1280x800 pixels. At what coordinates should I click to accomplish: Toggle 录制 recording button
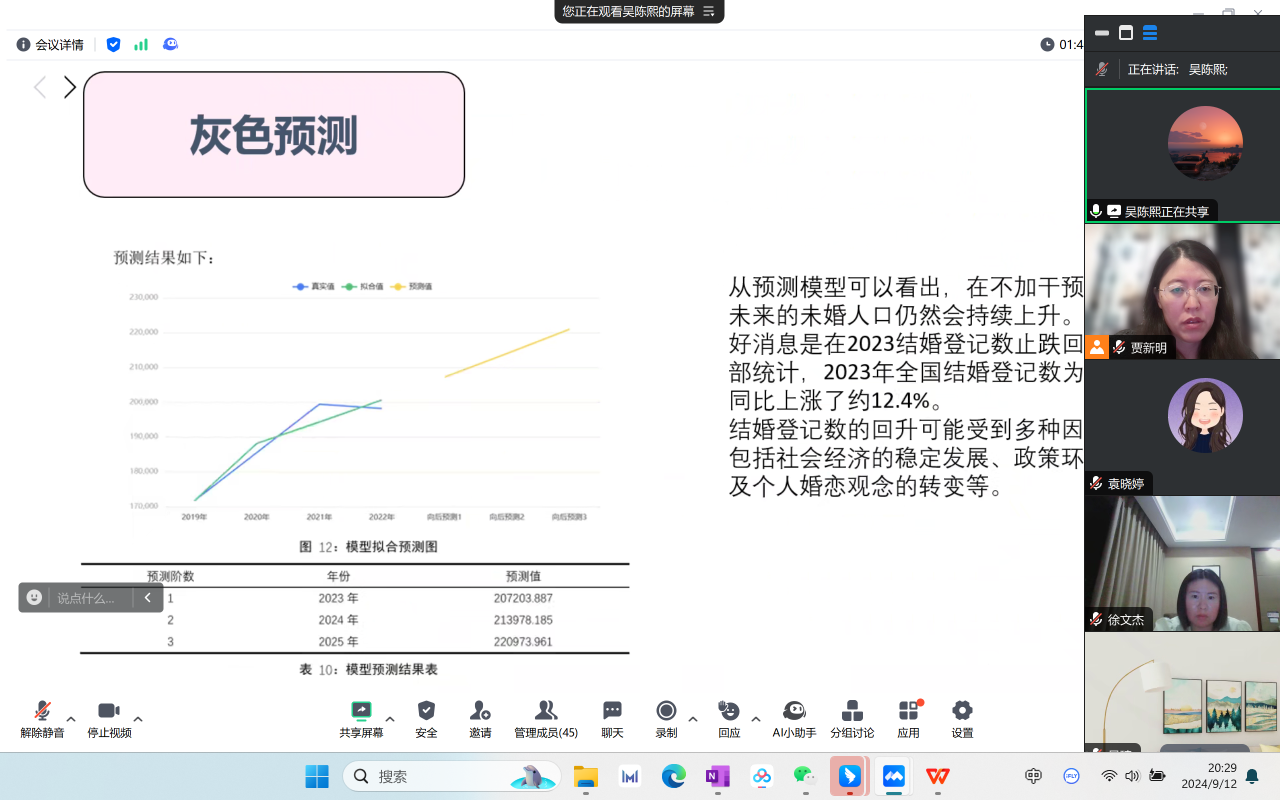666,718
